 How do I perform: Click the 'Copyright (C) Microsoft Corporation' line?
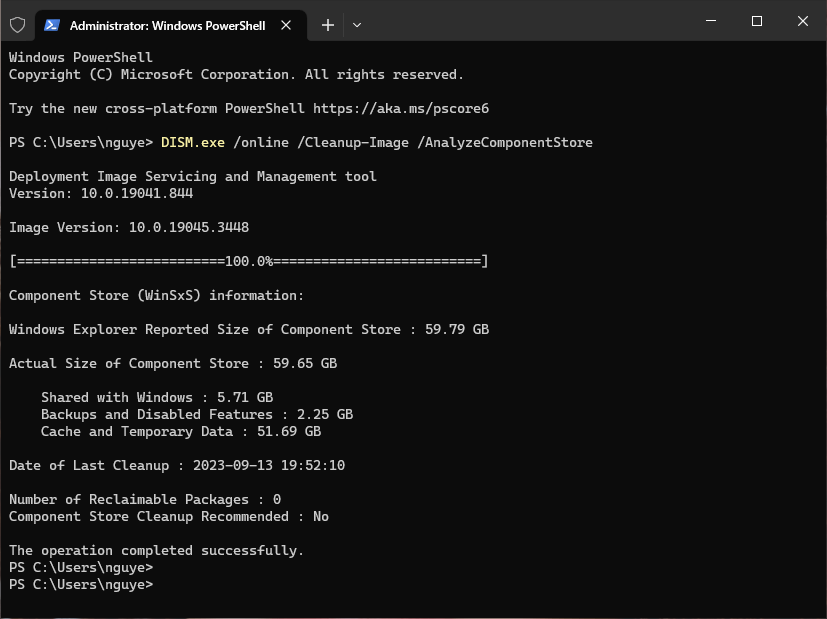click(x=236, y=74)
